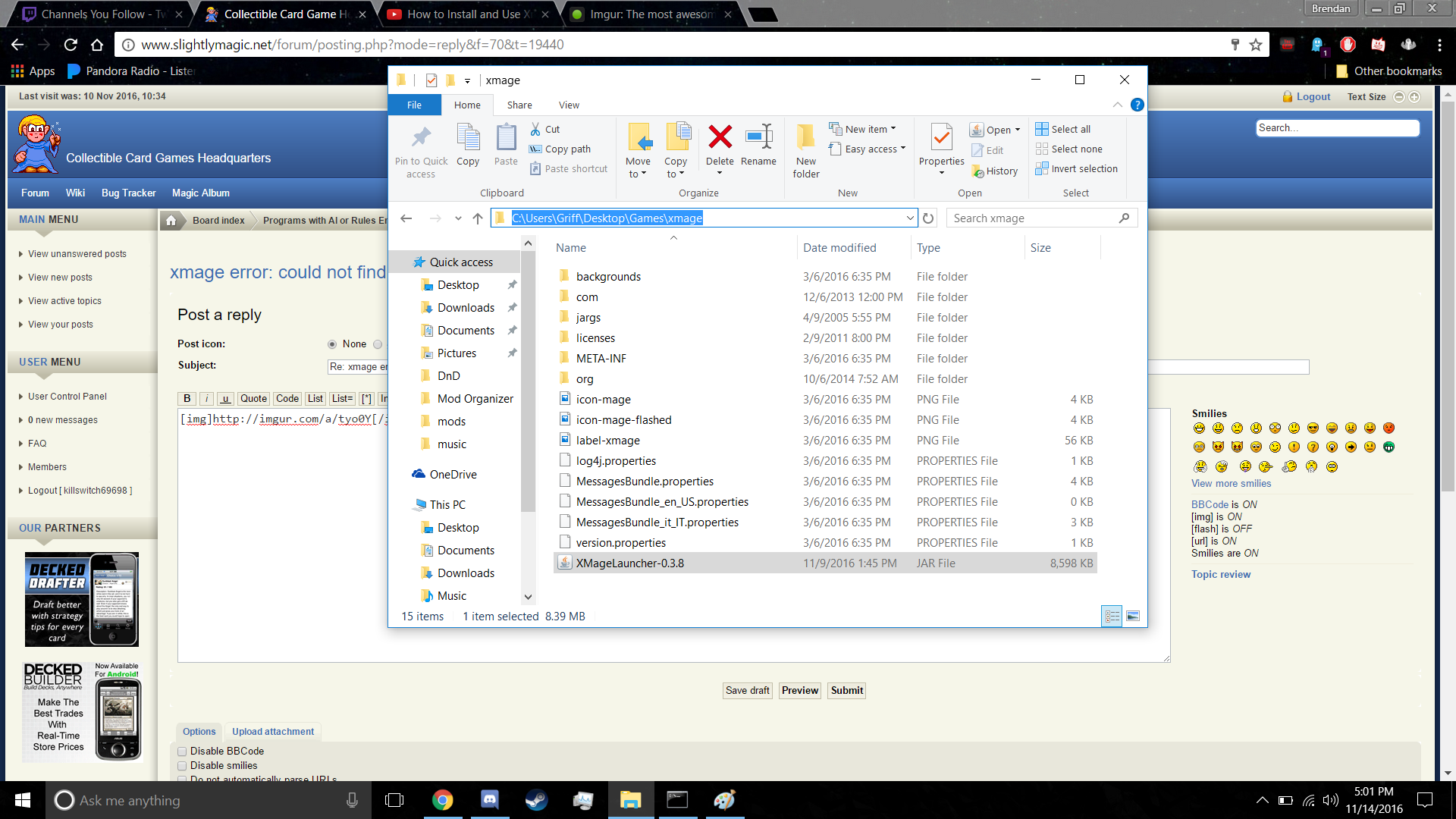Click Invert selection
Image resolution: width=1456 pixels, height=819 pixels.
coord(1077,169)
